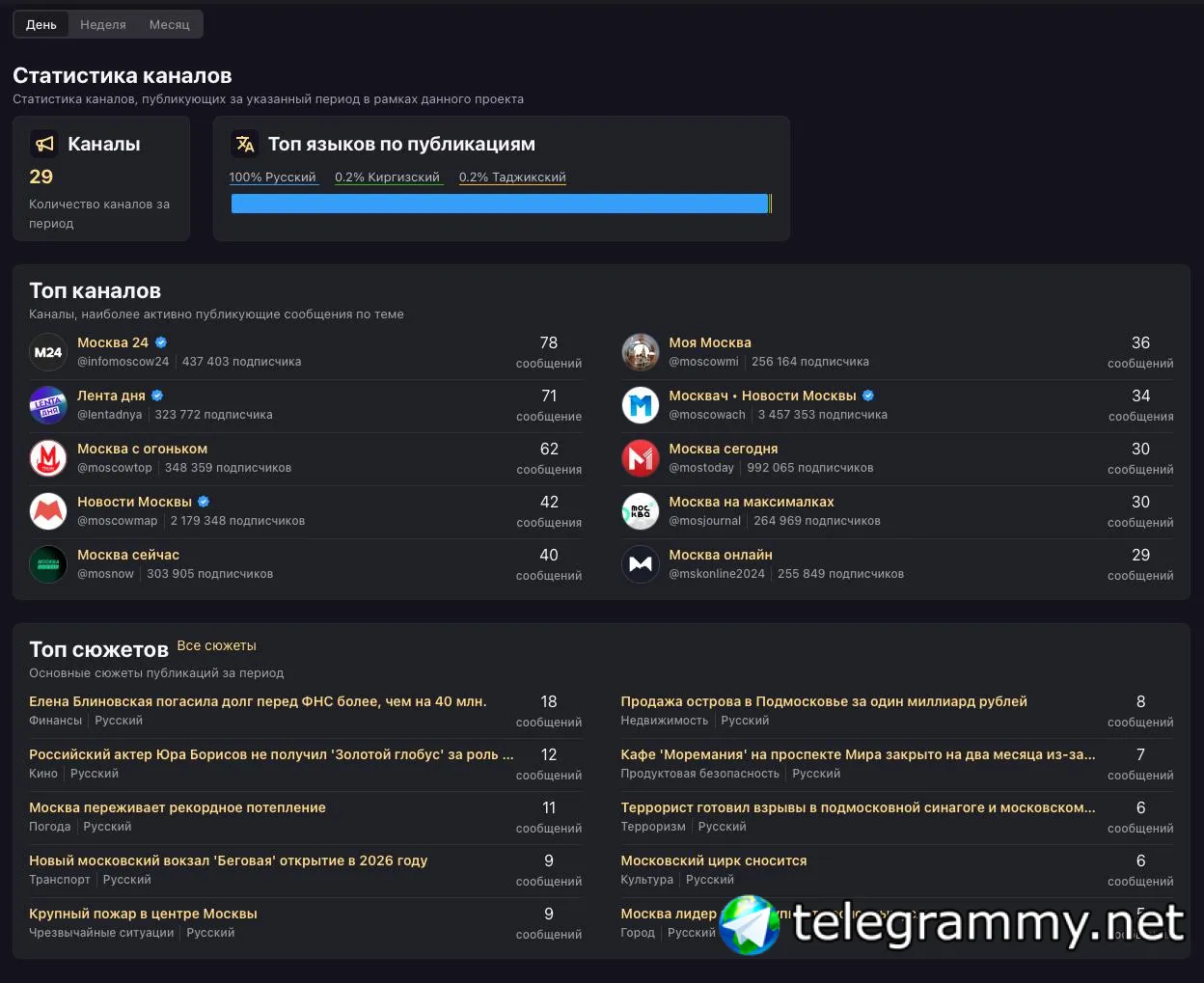Open the Москва на максималках channel link

point(752,502)
